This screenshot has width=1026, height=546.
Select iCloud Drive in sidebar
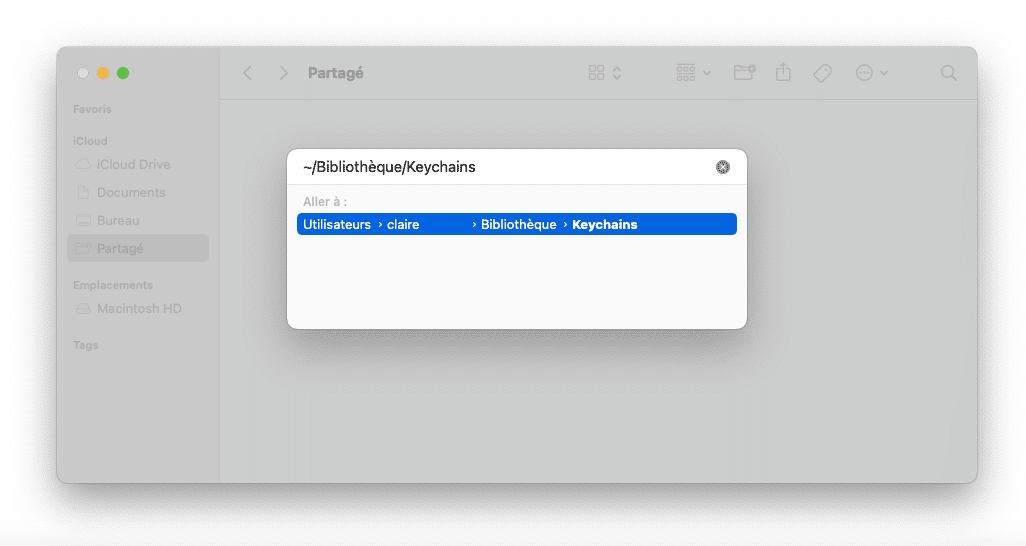[133, 164]
